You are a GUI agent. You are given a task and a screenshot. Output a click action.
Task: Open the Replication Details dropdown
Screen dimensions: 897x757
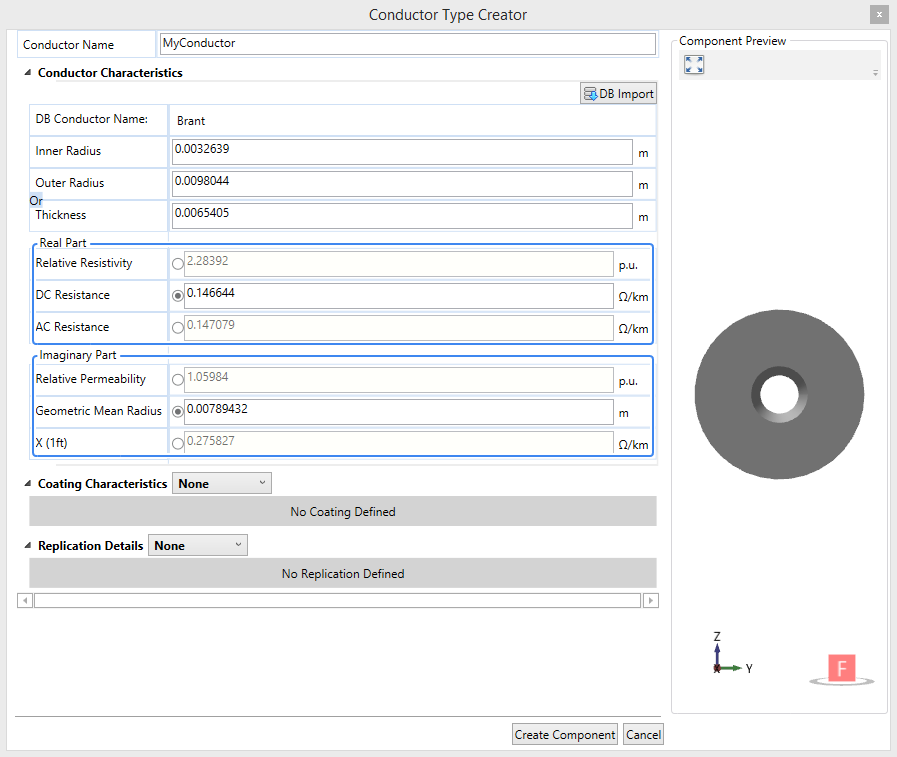click(x=198, y=545)
